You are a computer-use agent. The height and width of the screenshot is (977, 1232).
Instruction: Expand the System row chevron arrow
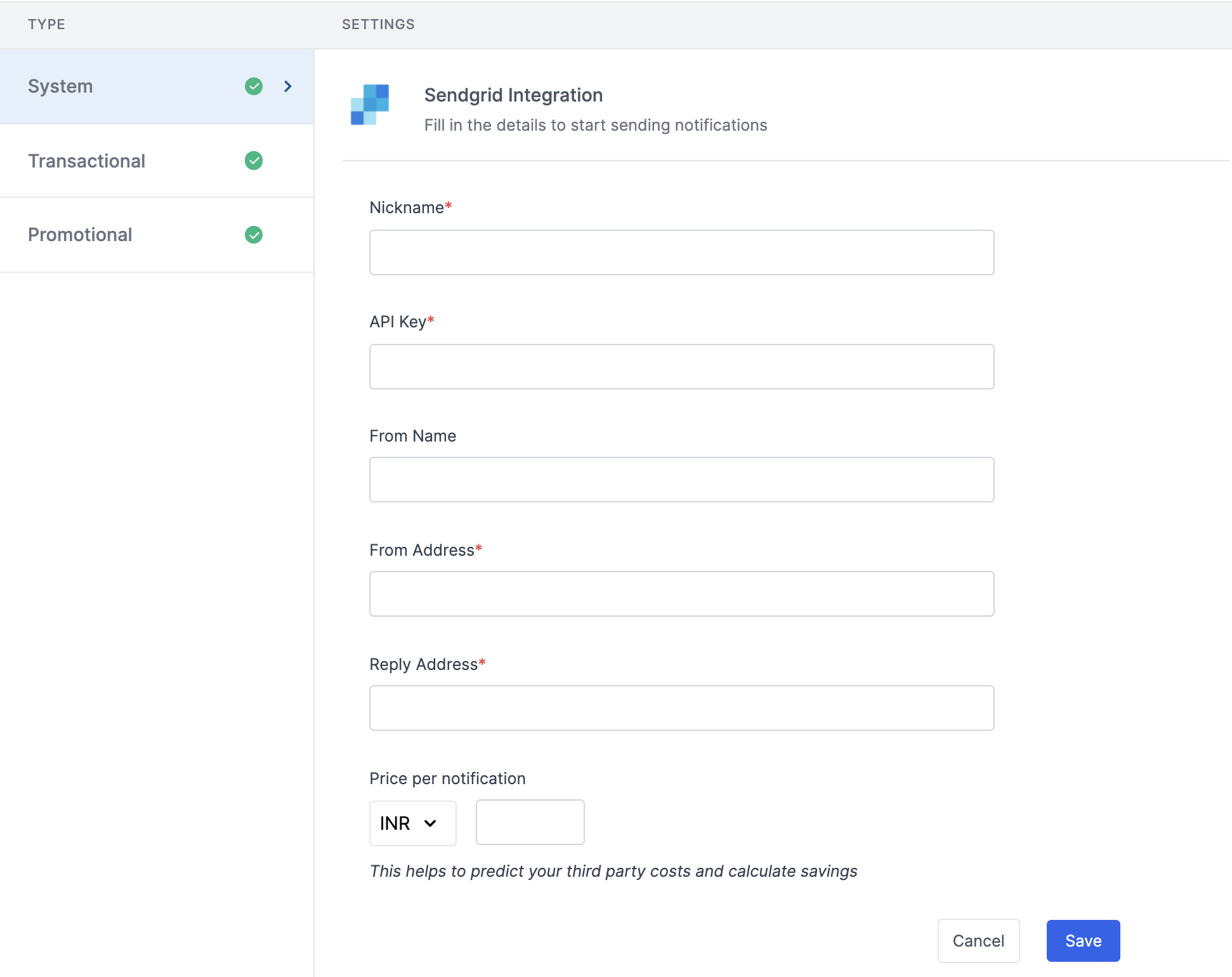point(288,86)
